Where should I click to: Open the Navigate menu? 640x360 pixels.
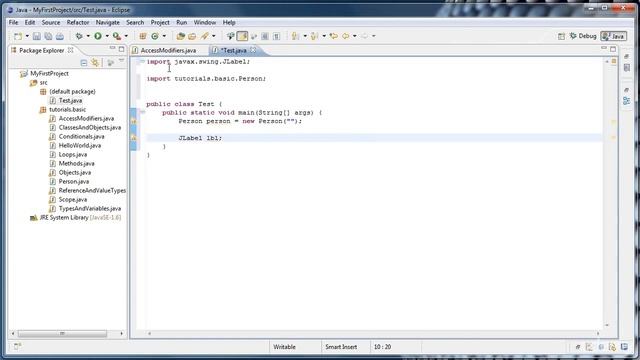(108, 22)
